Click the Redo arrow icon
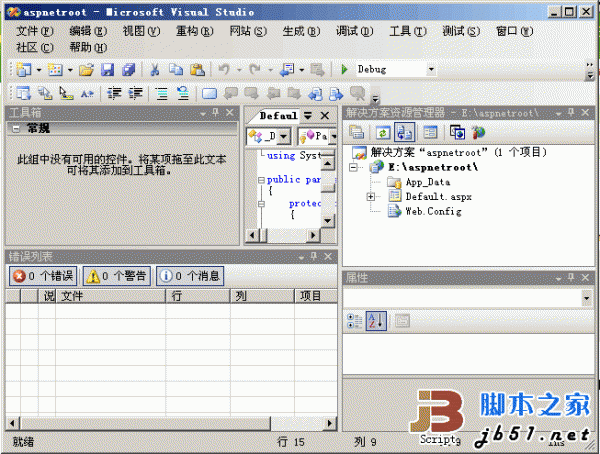The image size is (600, 454). 255,70
